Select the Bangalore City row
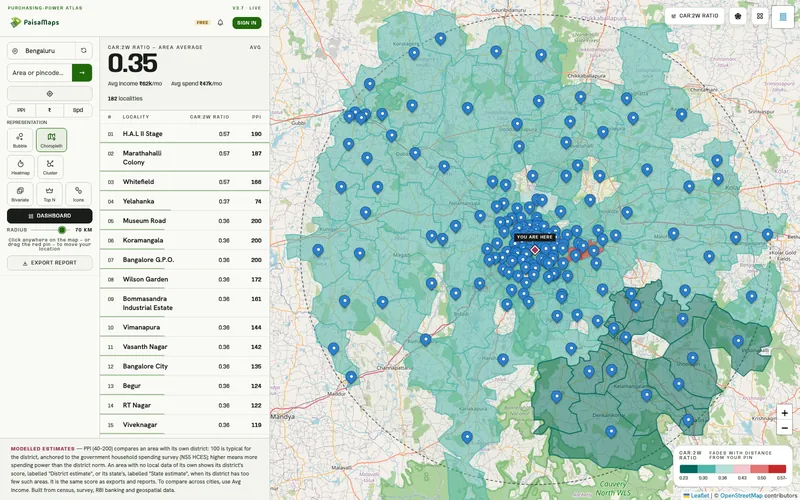This screenshot has width=800, height=500. click(x=184, y=366)
